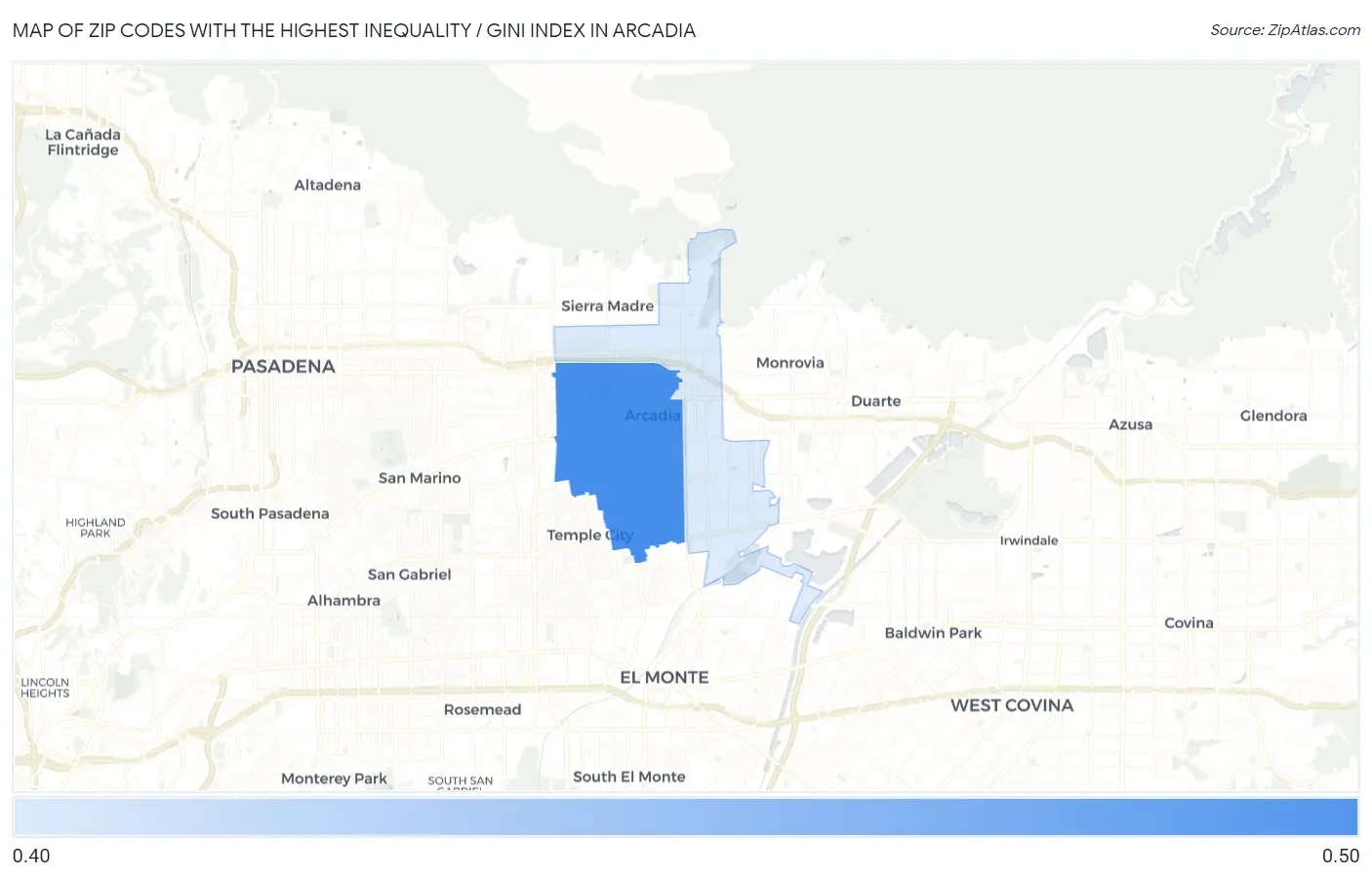Click the Arcadia label inside blue region
The width and height of the screenshot is (1372, 877).
pos(653,416)
